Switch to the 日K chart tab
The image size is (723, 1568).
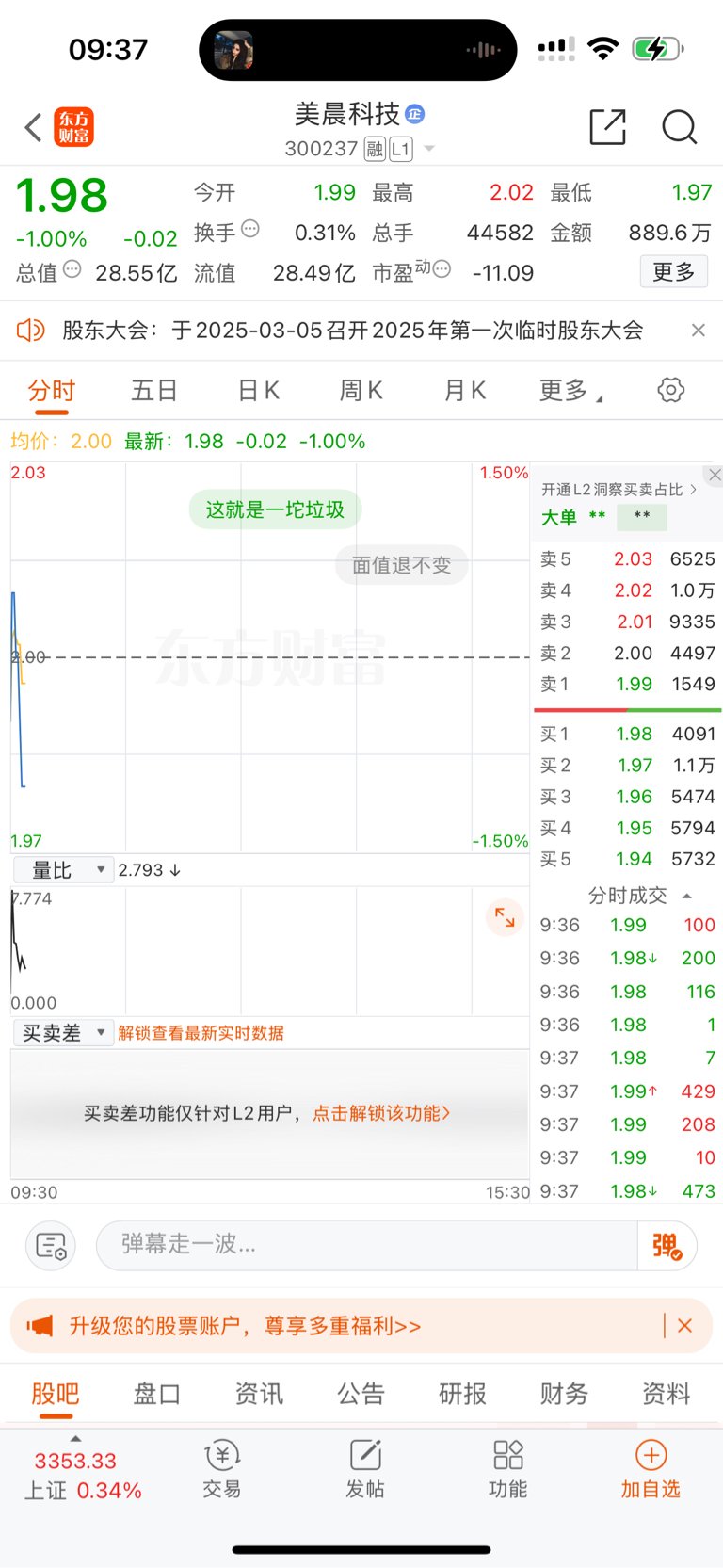pos(258,390)
